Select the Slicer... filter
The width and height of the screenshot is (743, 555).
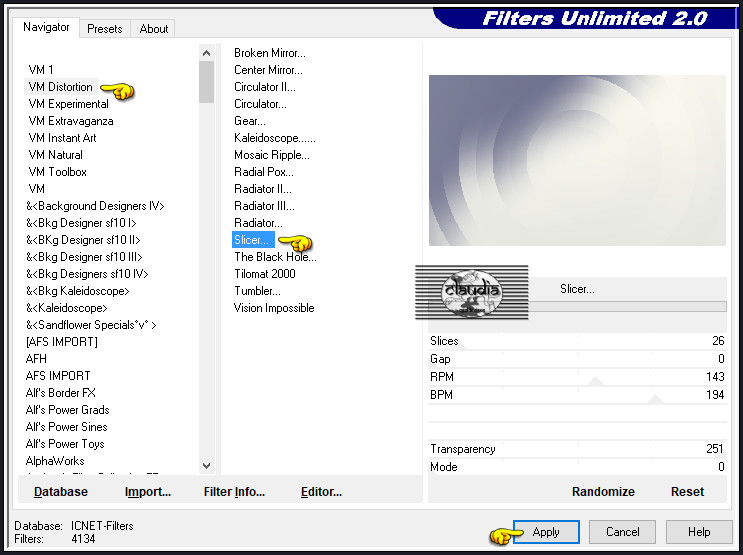tap(253, 240)
